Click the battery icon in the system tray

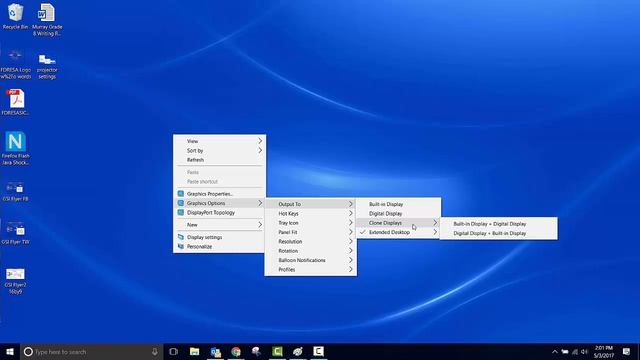pyautogui.click(x=565, y=351)
